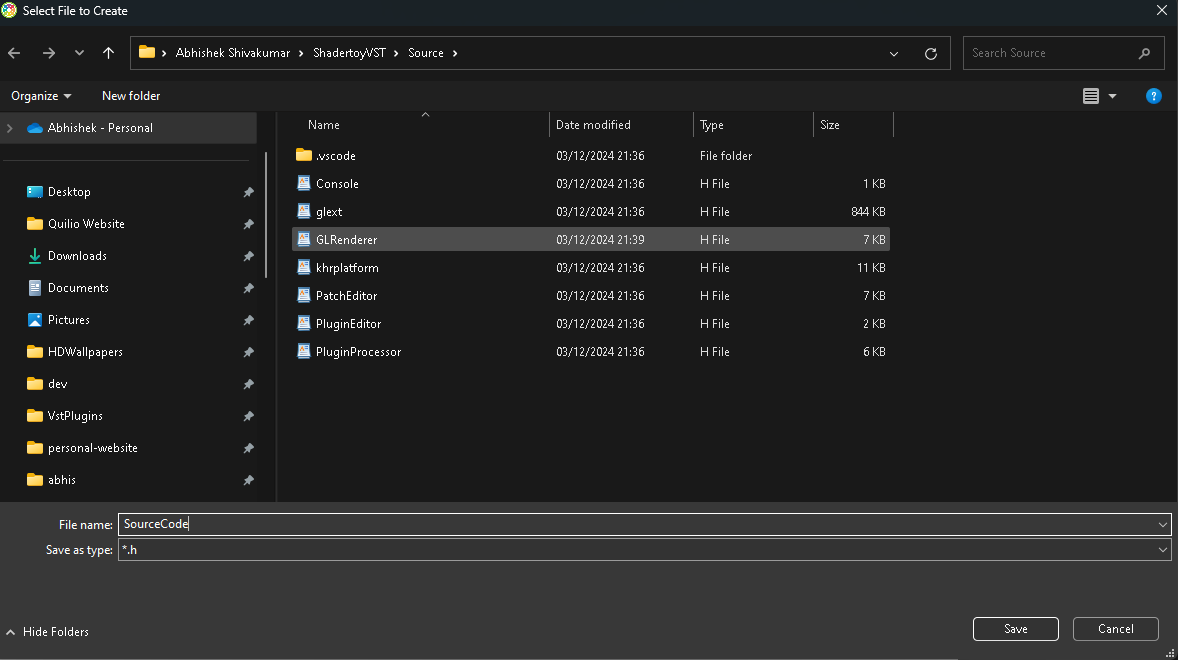Viewport: 1178px width, 660px height.
Task: Click the search magnifier icon
Action: pyautogui.click(x=1144, y=53)
